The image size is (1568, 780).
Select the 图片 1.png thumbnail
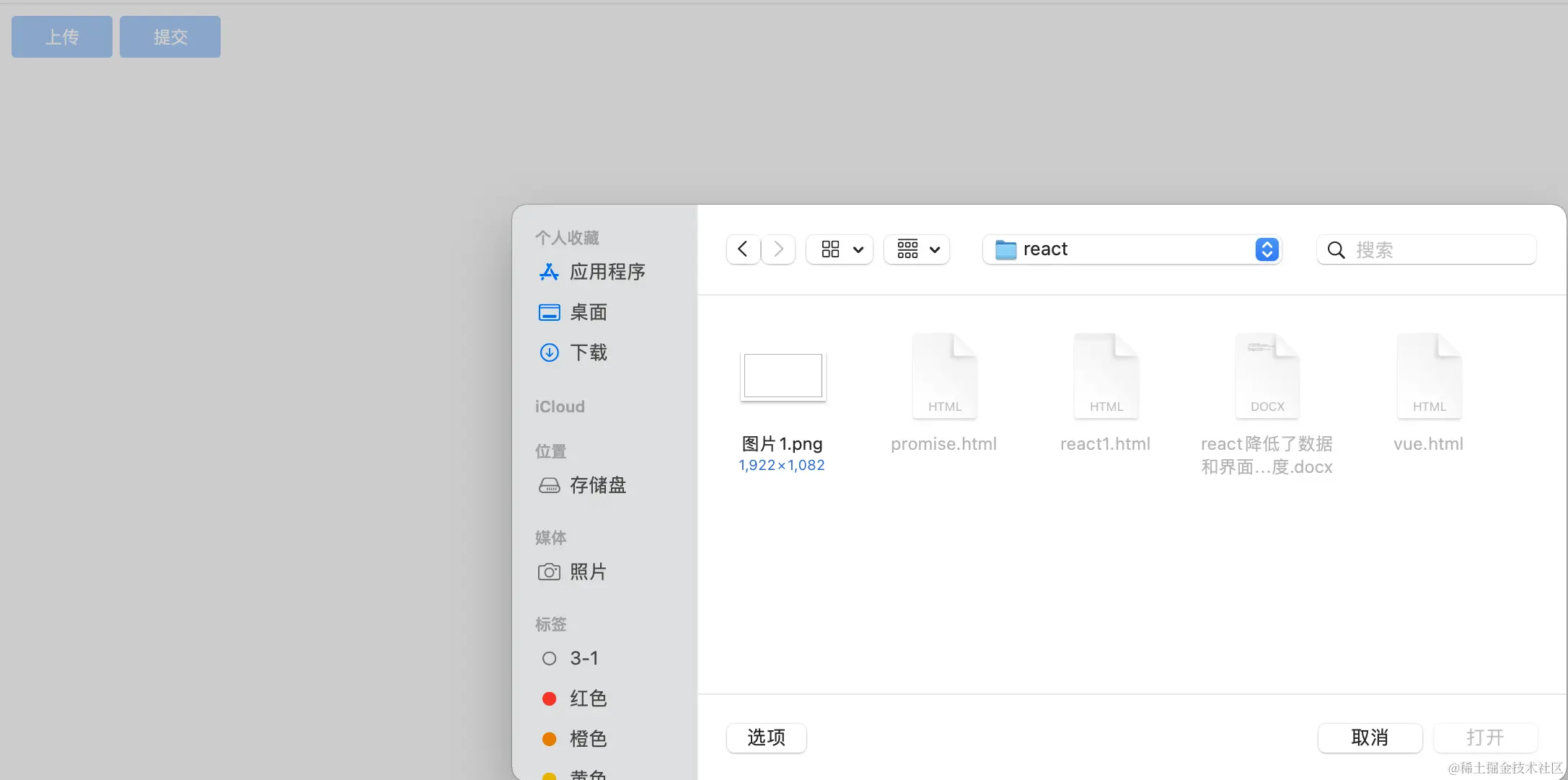(783, 376)
